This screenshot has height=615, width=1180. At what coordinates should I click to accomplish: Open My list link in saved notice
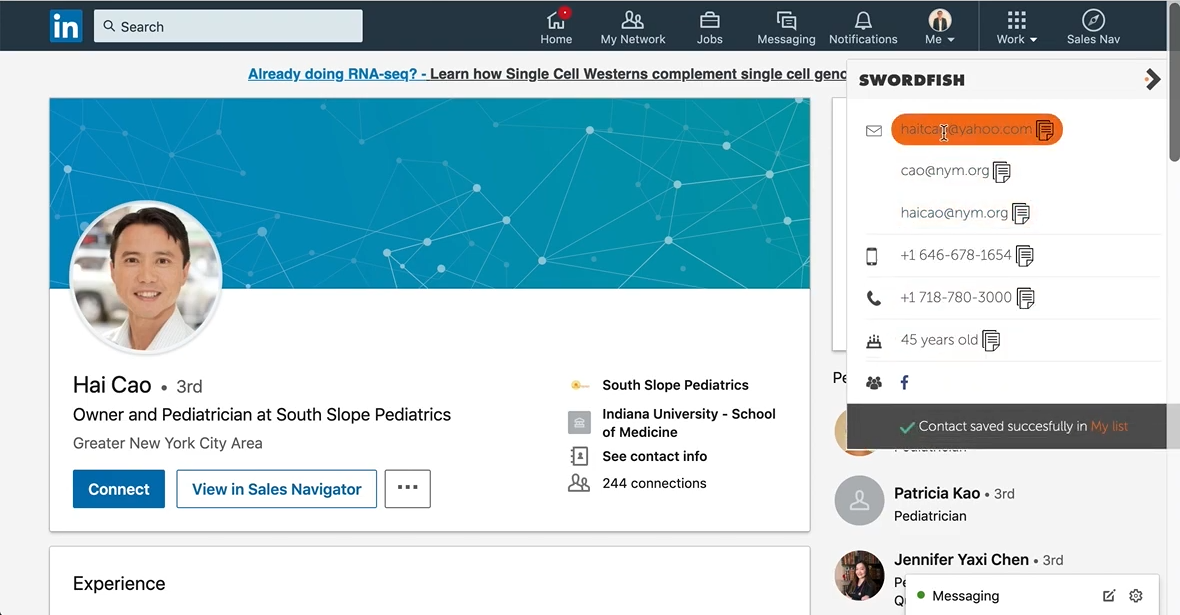pyautogui.click(x=1109, y=426)
